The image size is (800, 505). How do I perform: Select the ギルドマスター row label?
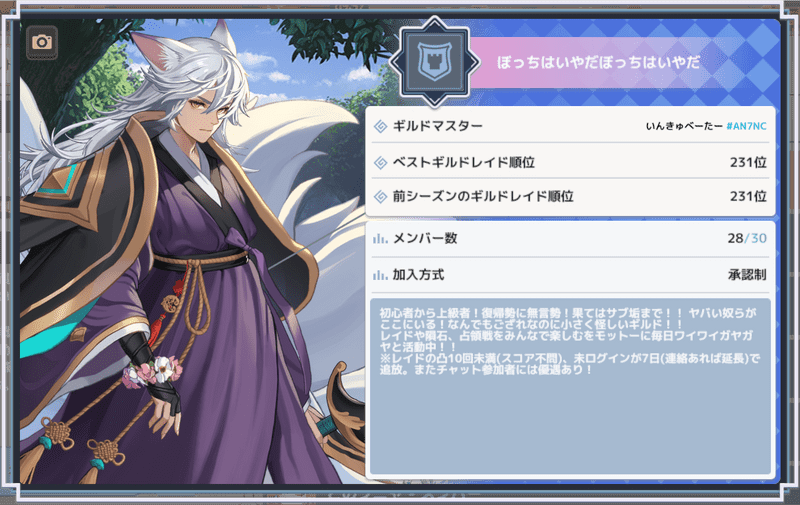[x=437, y=126]
